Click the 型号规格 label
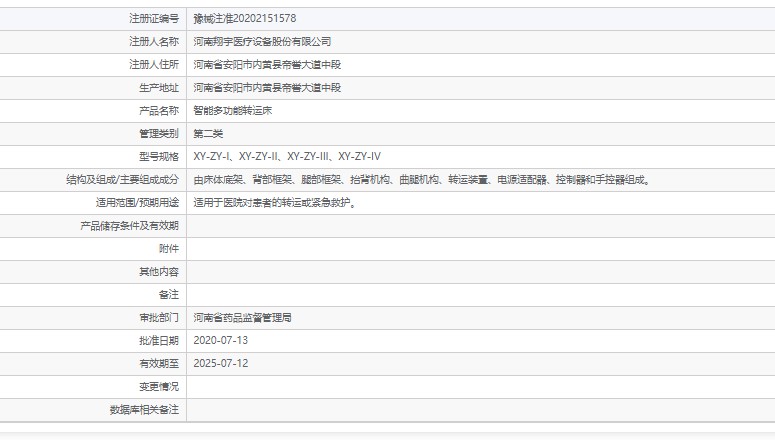This screenshot has width=775, height=440. click(159, 157)
